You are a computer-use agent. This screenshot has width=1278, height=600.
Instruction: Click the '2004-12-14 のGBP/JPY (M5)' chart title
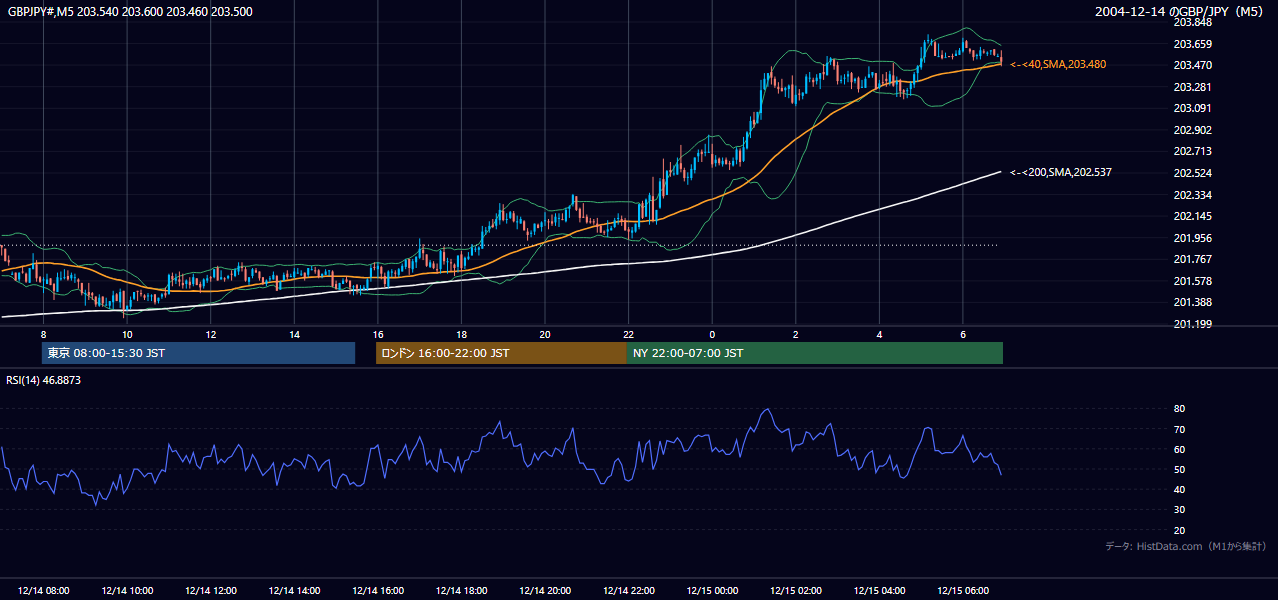tap(1180, 11)
